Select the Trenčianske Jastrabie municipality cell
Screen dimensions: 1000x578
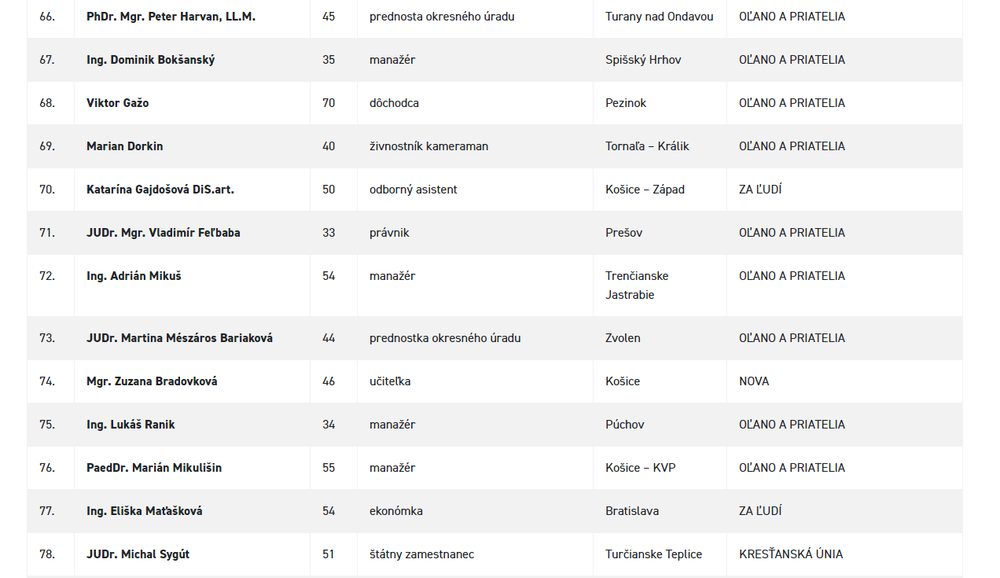coord(637,285)
